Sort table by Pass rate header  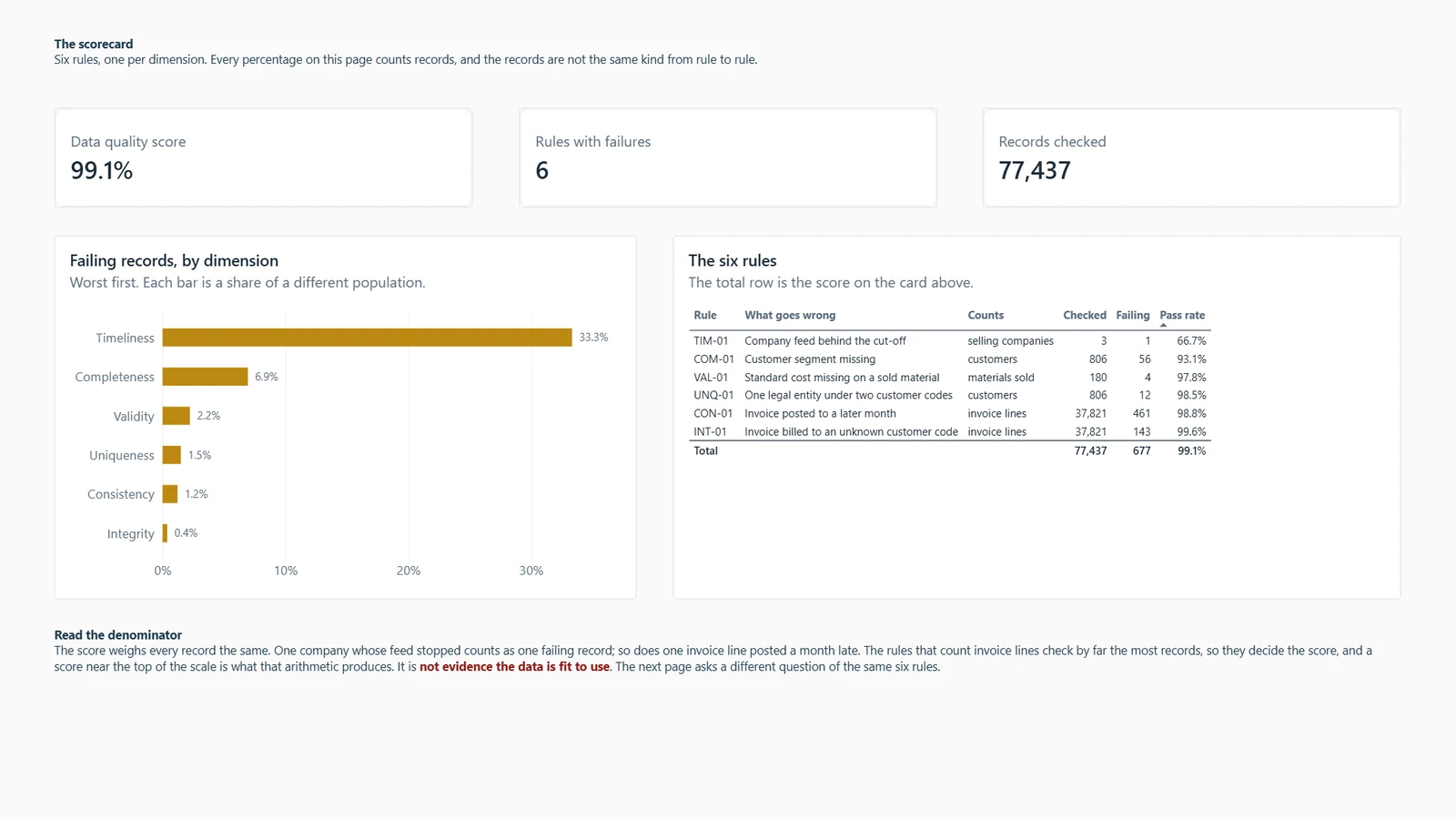click(1182, 315)
